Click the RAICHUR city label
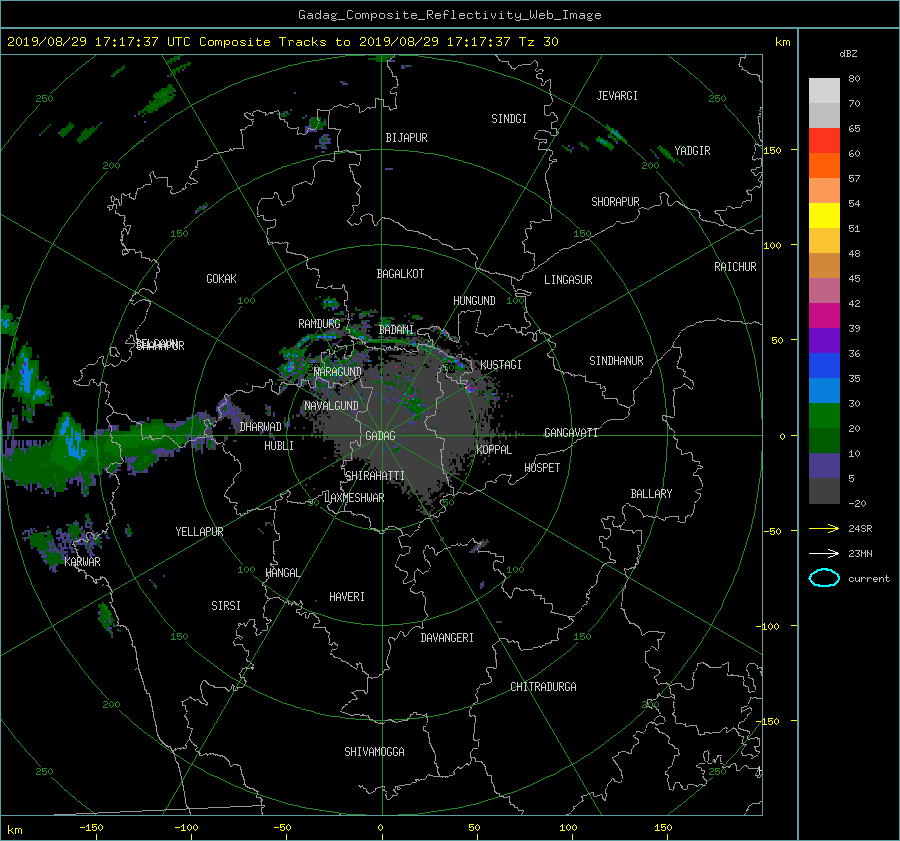The image size is (900, 841). tap(735, 267)
